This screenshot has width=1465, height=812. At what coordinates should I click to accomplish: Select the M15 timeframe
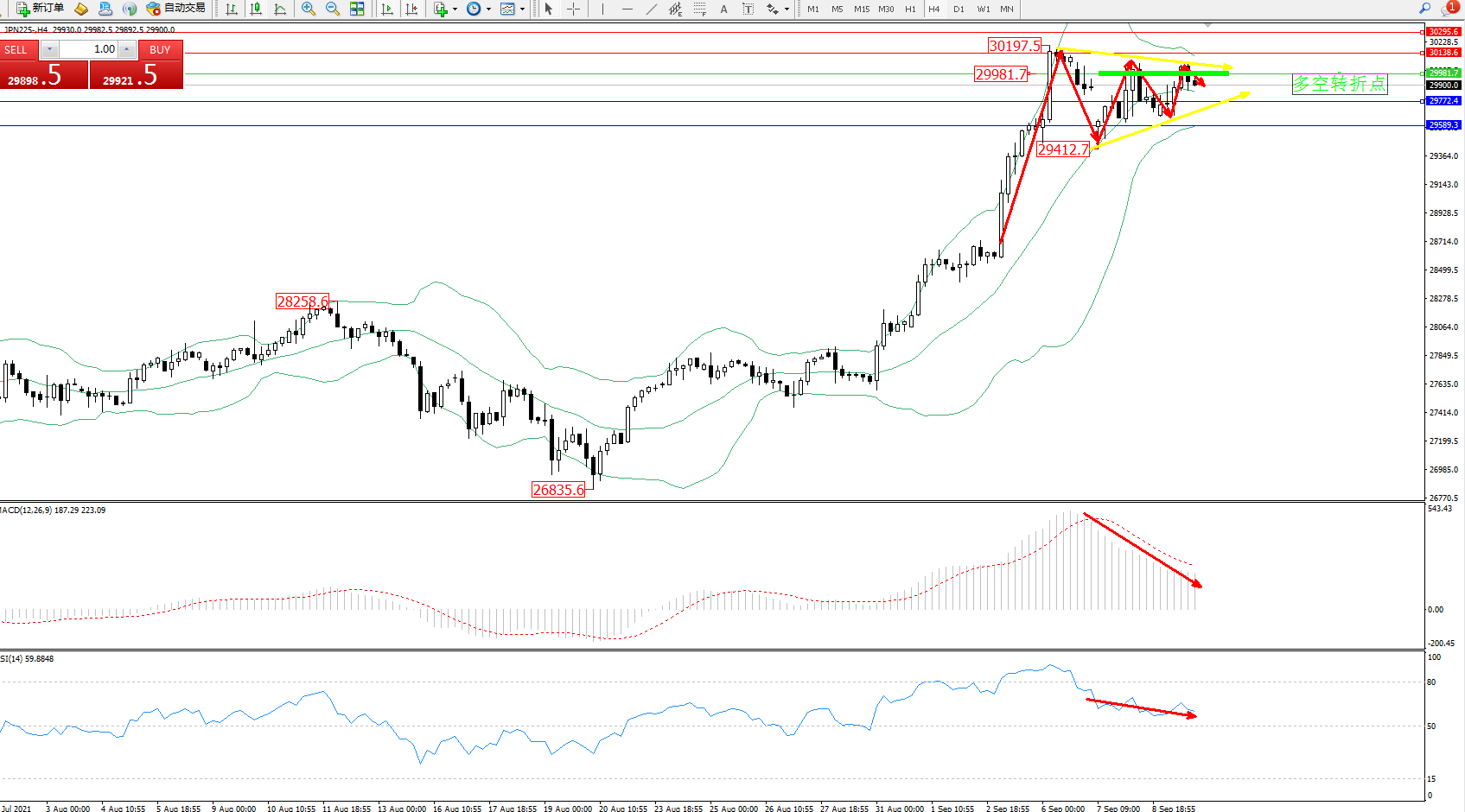(862, 9)
